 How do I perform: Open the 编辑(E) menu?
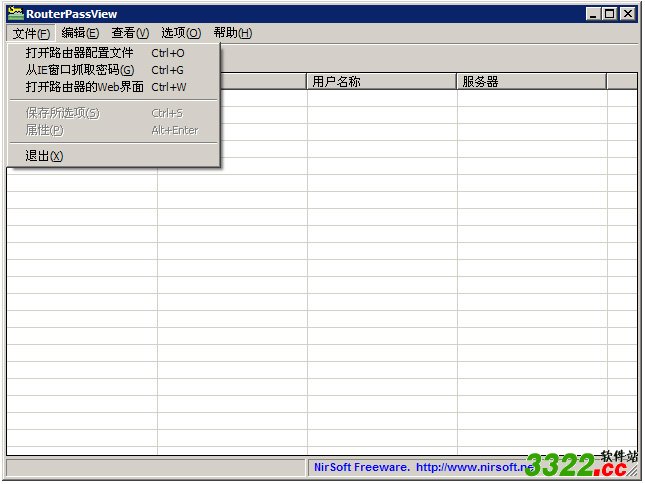[x=80, y=33]
